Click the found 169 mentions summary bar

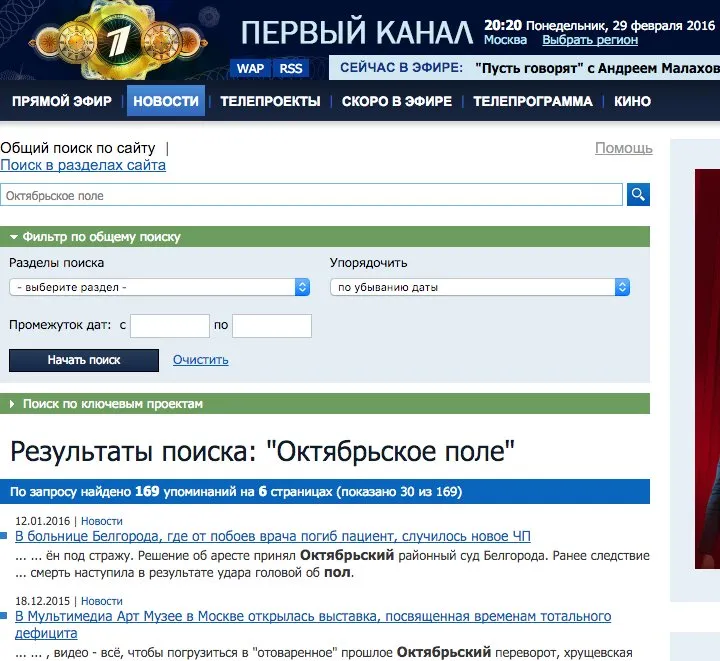(325, 491)
